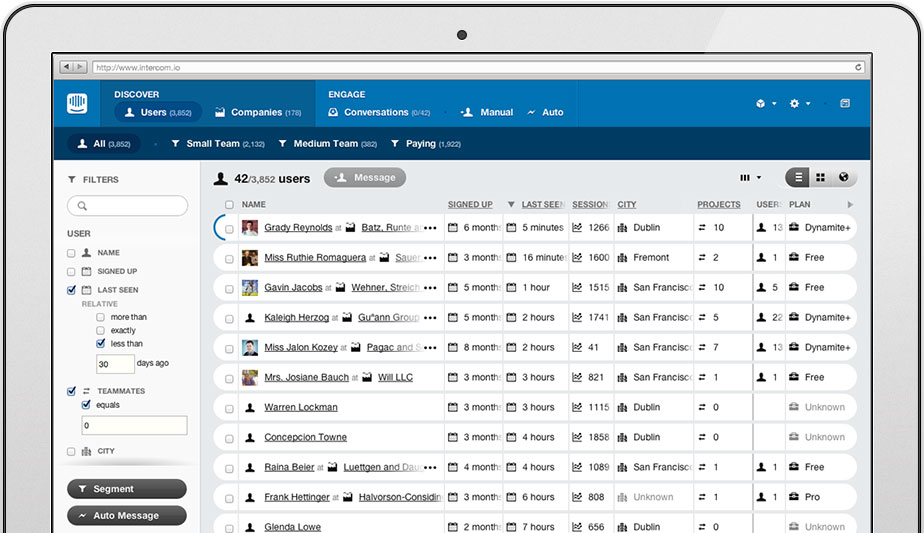
Task: Open Batz, Runte company link
Action: [391, 228]
